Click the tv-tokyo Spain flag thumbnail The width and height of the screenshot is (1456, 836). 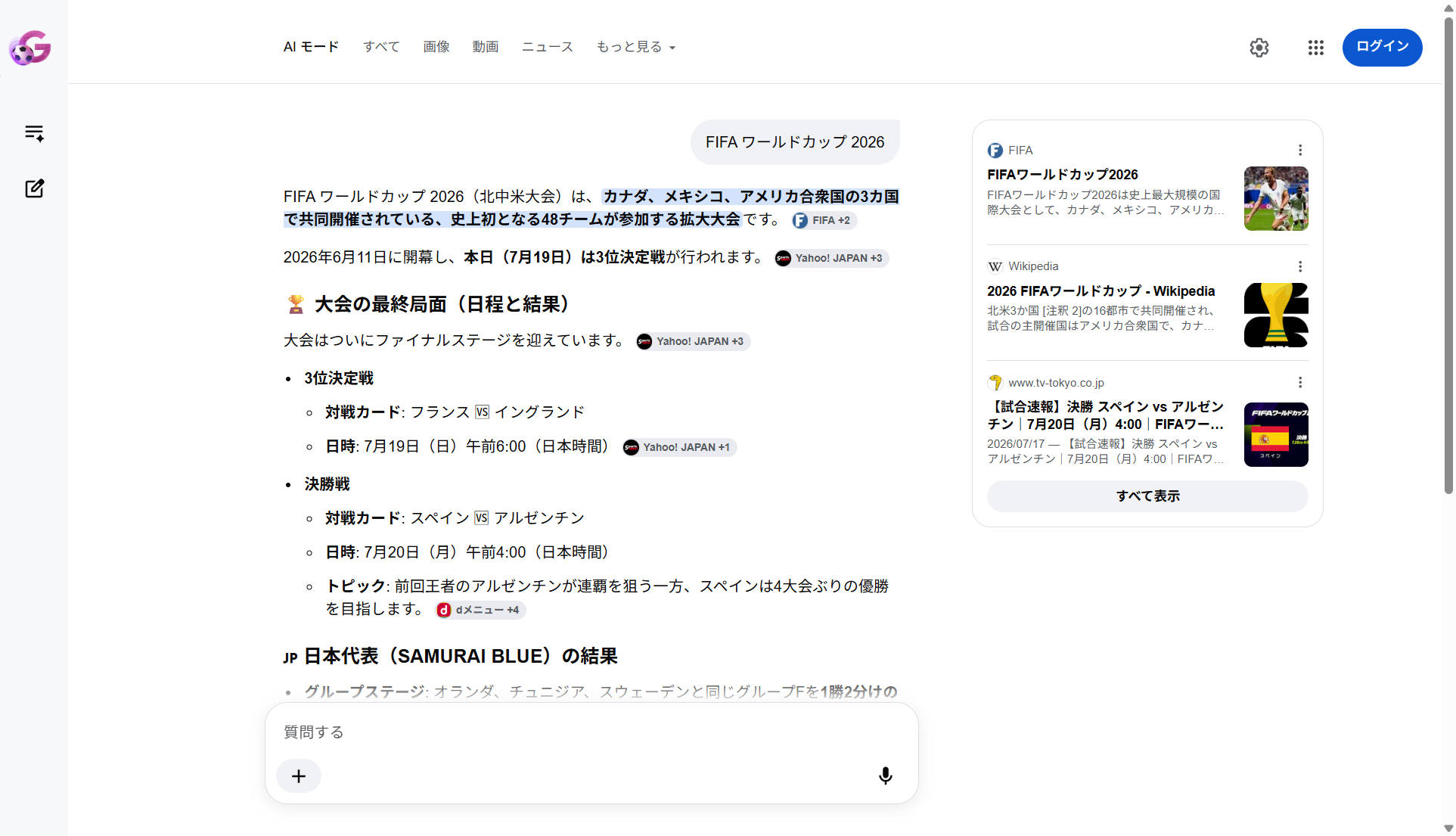[1276, 434]
